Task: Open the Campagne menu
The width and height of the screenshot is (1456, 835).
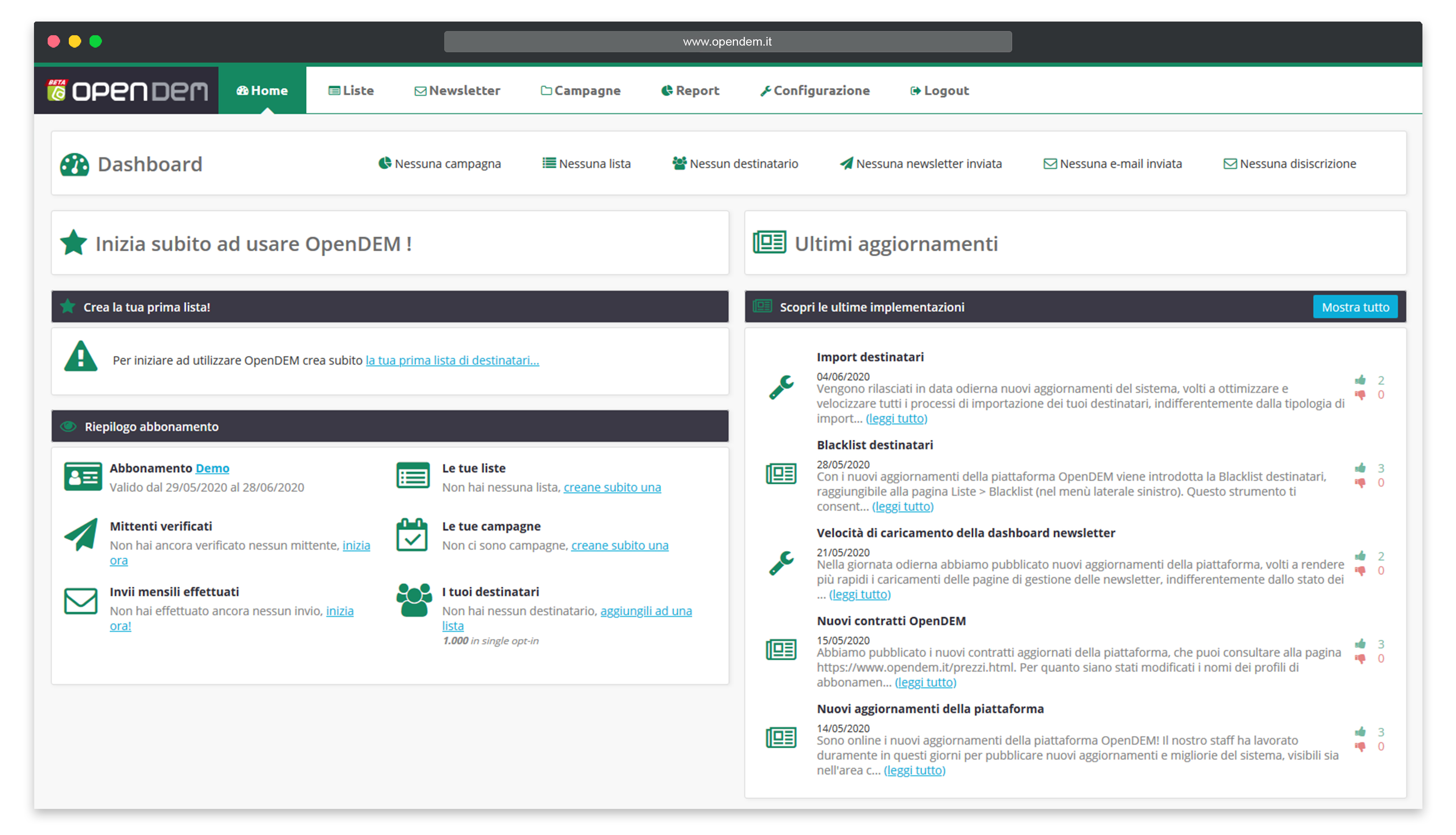Action: click(580, 91)
